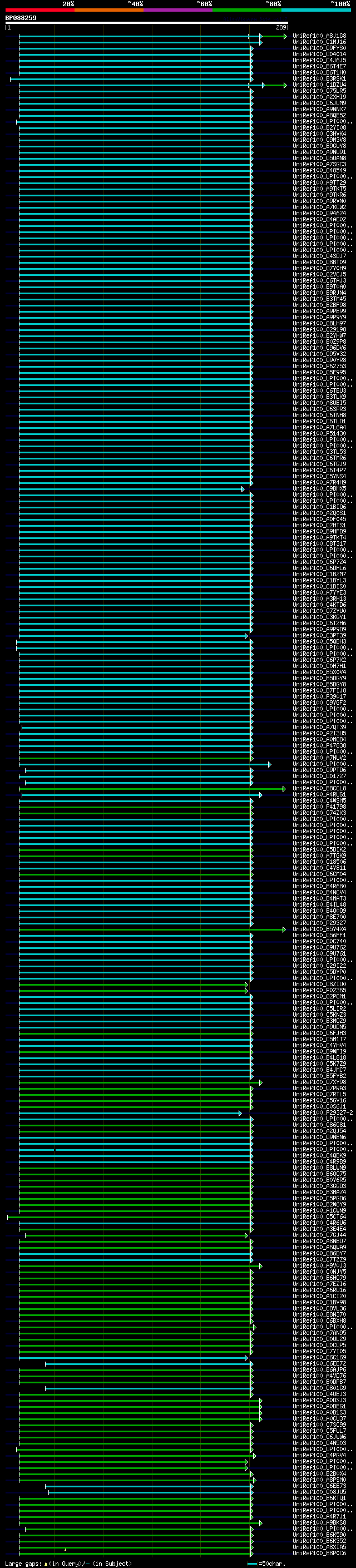This screenshot has width=356, height=1568.
Task: Select the UniRef100_C6TEU3 label
Action: click(x=319, y=391)
